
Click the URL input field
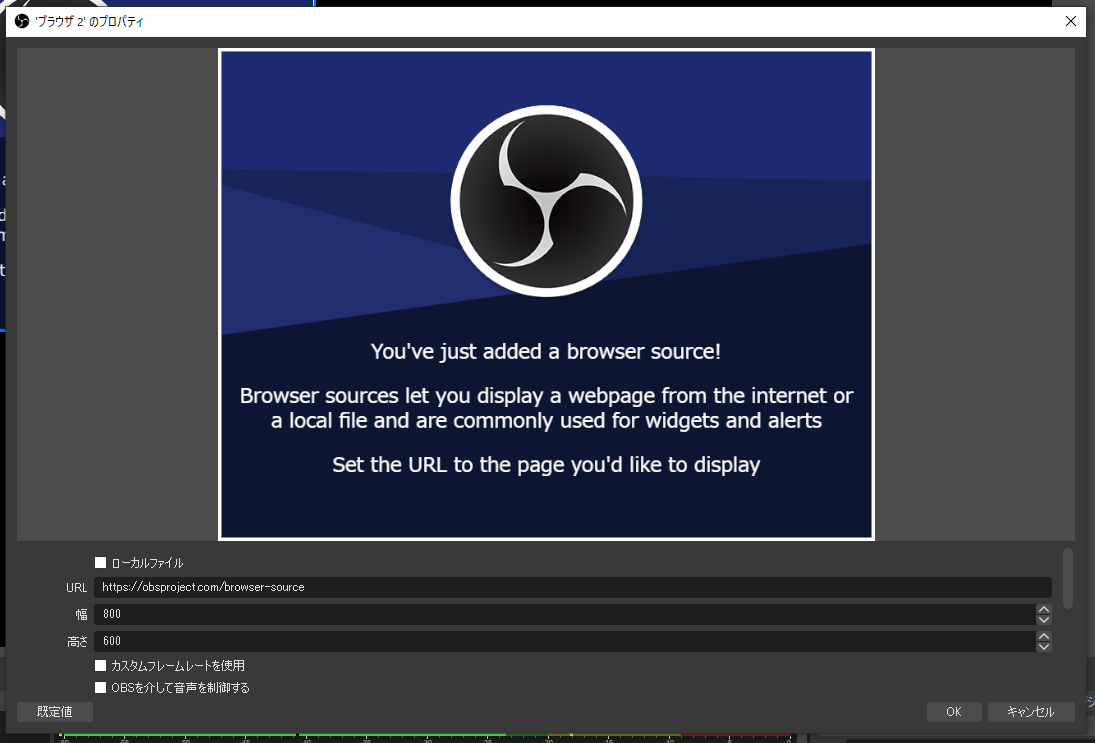573,587
